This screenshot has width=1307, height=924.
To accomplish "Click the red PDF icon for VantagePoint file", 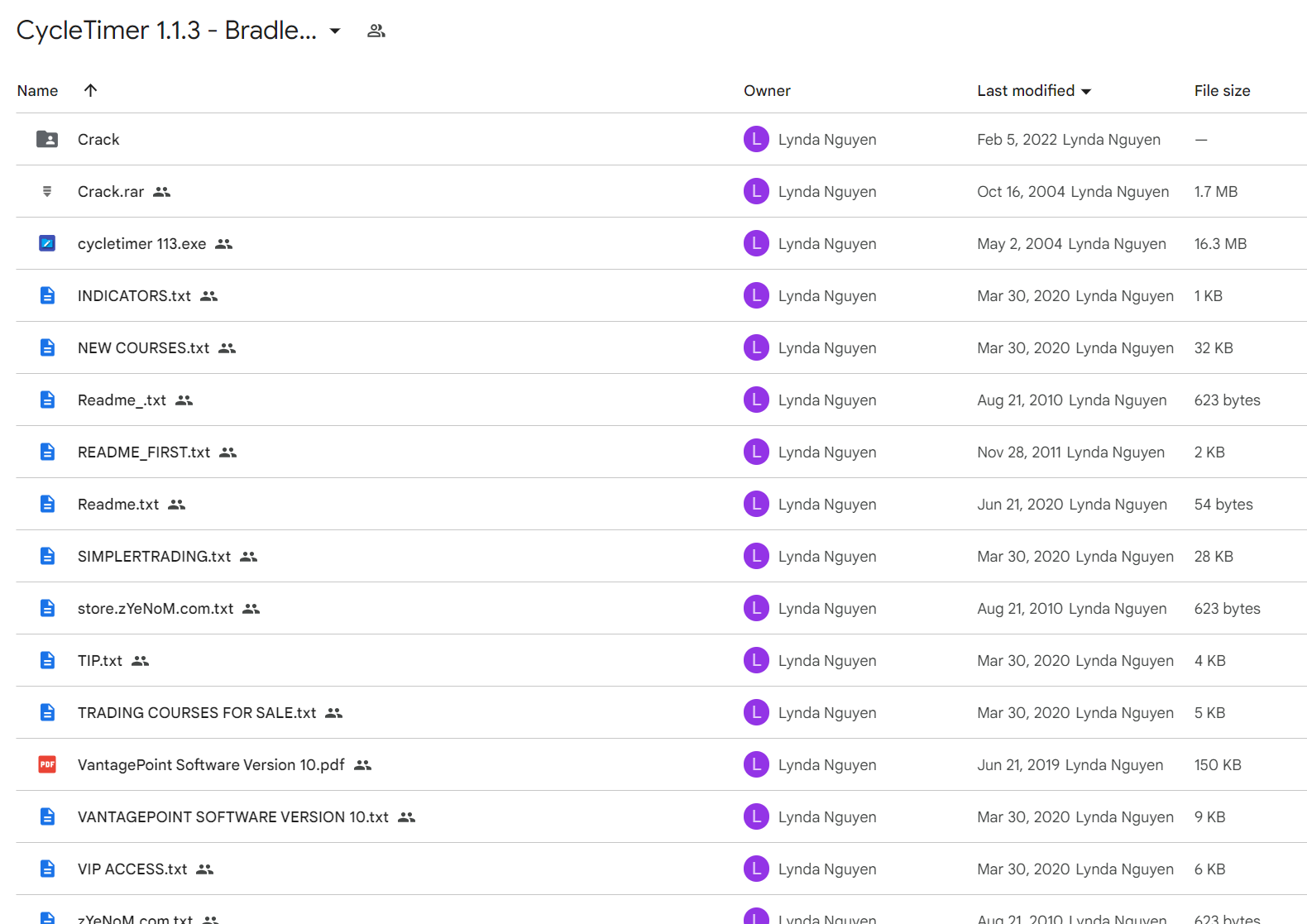I will [x=47, y=764].
